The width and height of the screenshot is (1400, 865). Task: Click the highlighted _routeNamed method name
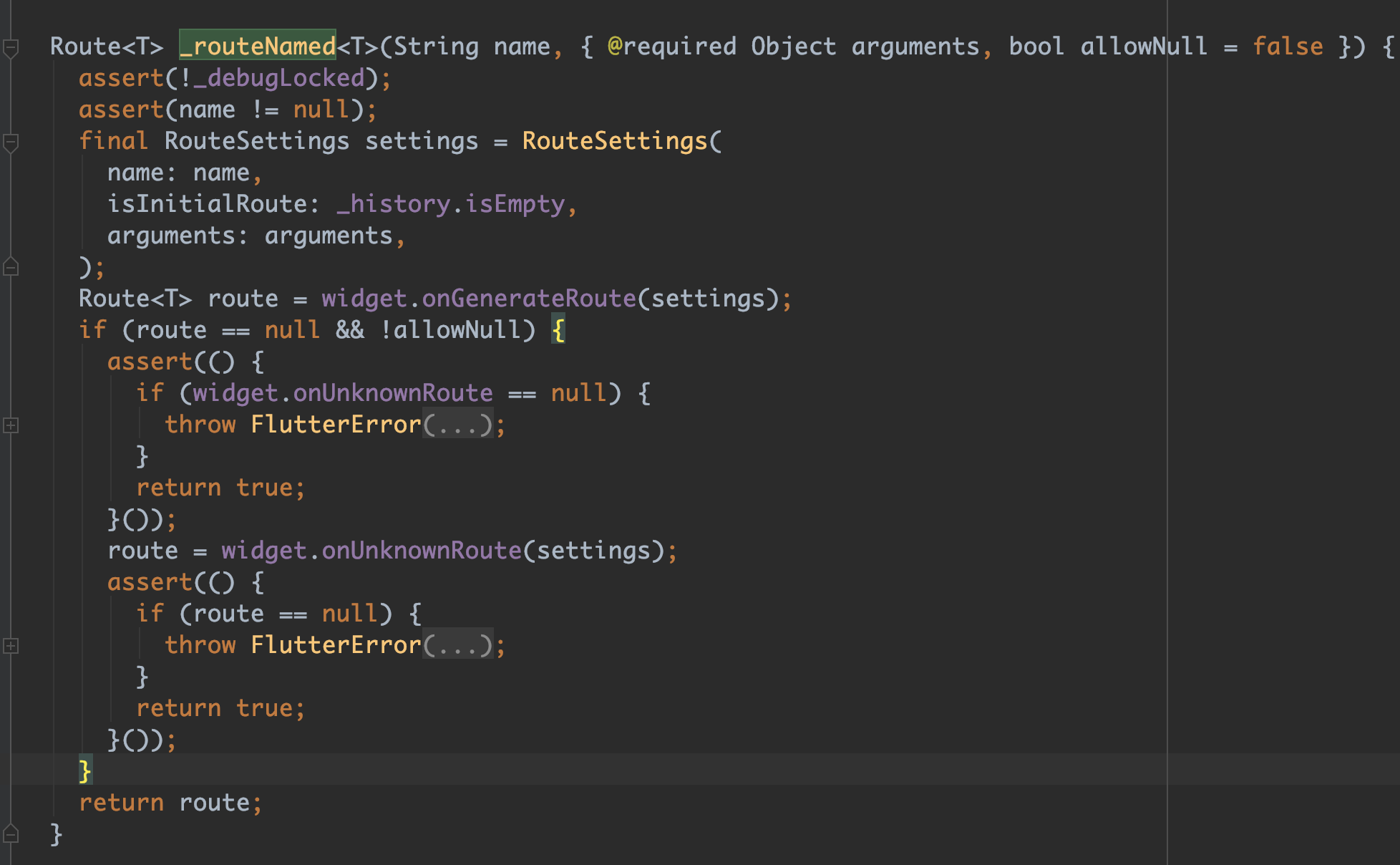258,47
